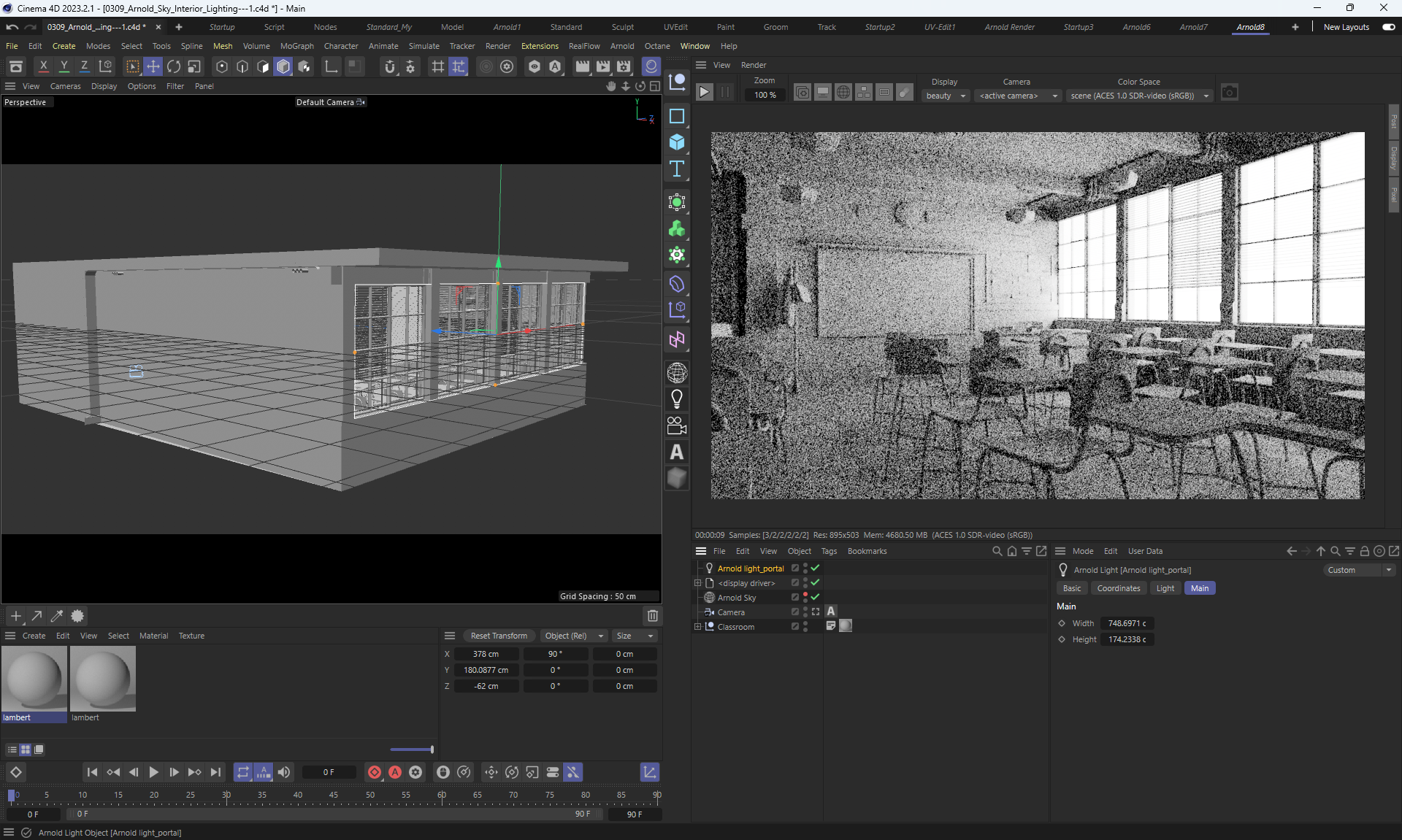Image resolution: width=1402 pixels, height=840 pixels.
Task: Add a light via lightbulb icon
Action: (677, 399)
